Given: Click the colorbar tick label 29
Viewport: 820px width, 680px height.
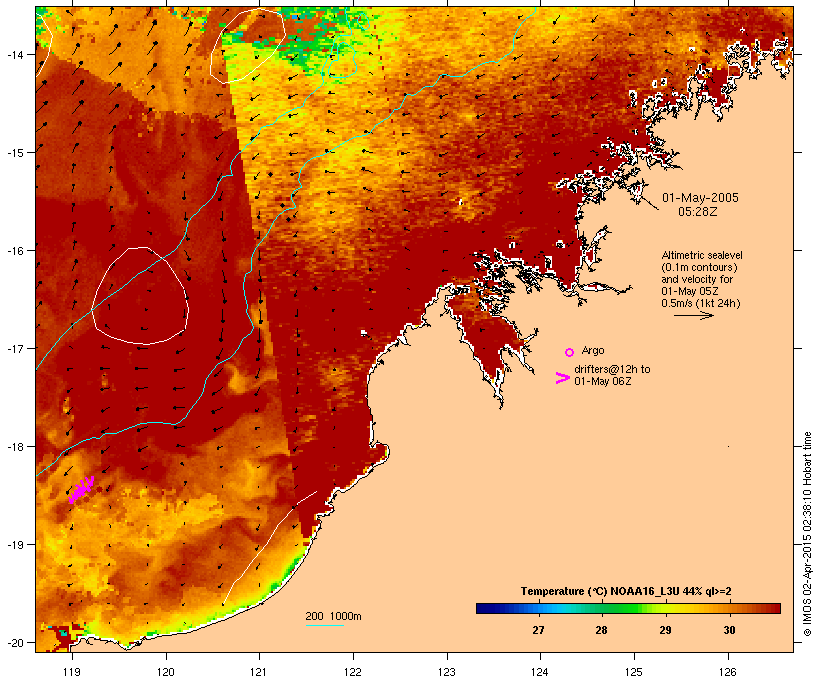Looking at the screenshot, I should point(665,630).
